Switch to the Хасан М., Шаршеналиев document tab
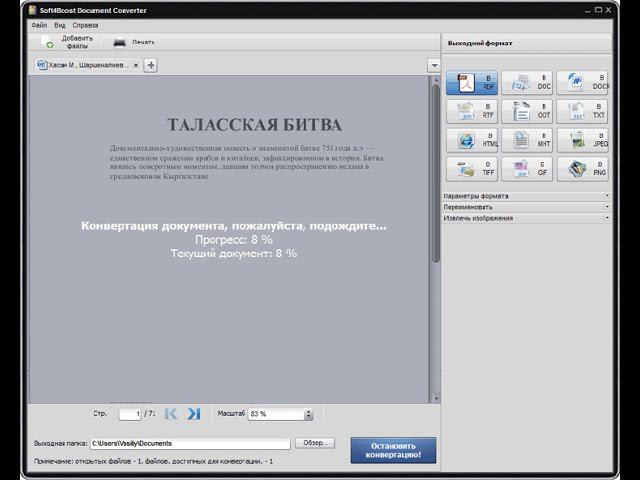 coord(88,65)
